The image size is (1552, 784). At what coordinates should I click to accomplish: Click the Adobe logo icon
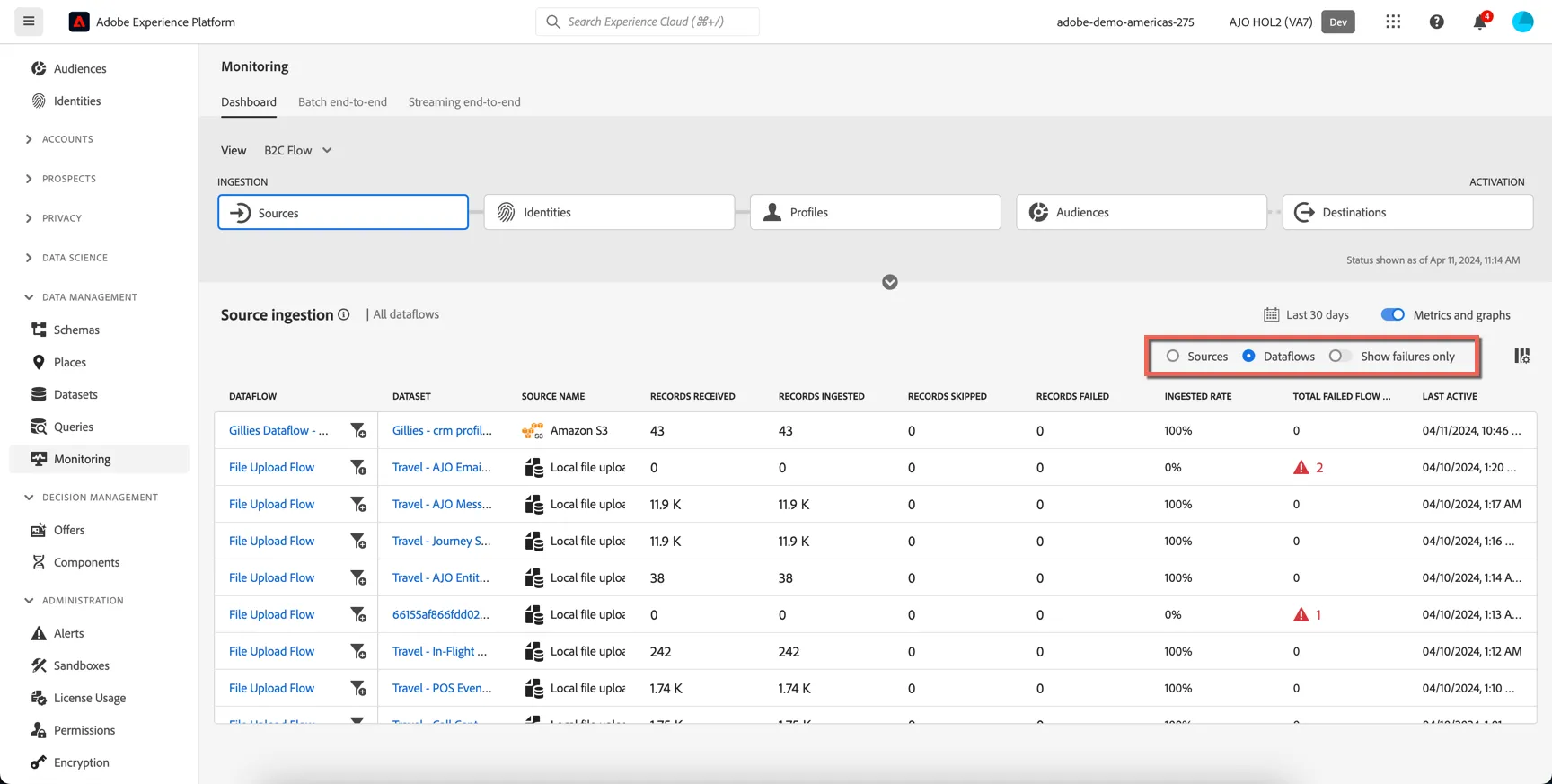click(79, 22)
